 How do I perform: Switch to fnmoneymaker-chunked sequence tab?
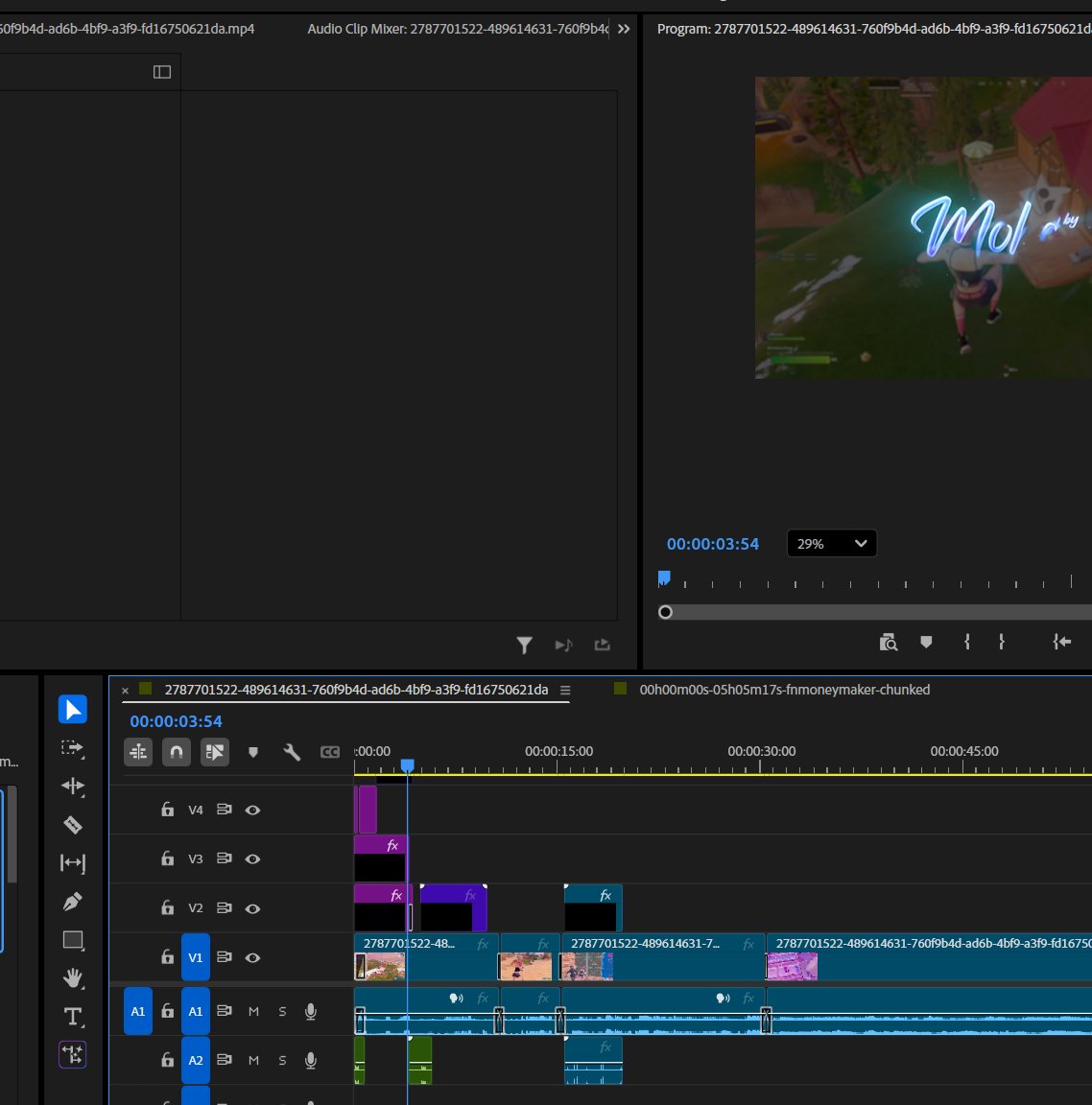784,690
